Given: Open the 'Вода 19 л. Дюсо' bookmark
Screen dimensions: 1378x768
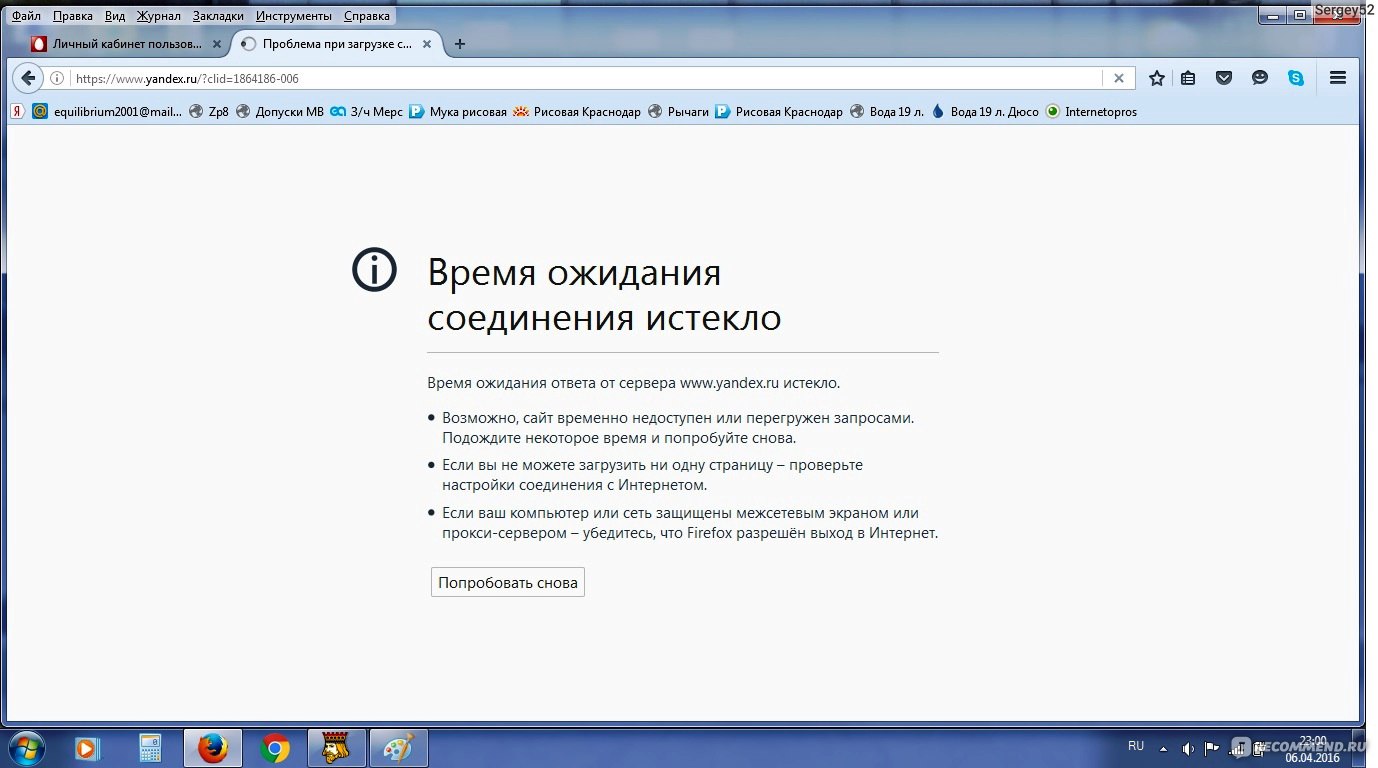Looking at the screenshot, I should tap(985, 112).
